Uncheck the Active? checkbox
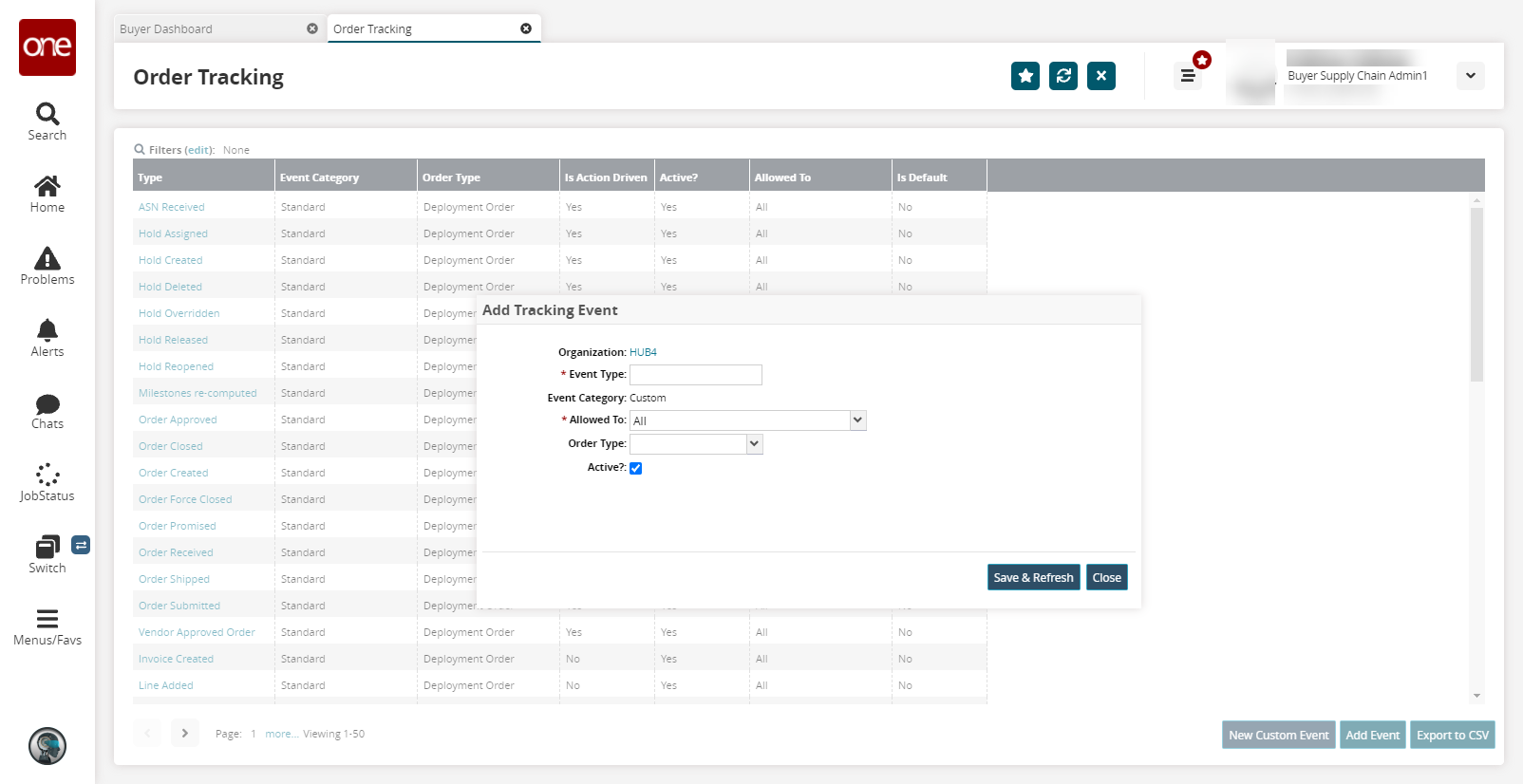1523x784 pixels. (636, 468)
